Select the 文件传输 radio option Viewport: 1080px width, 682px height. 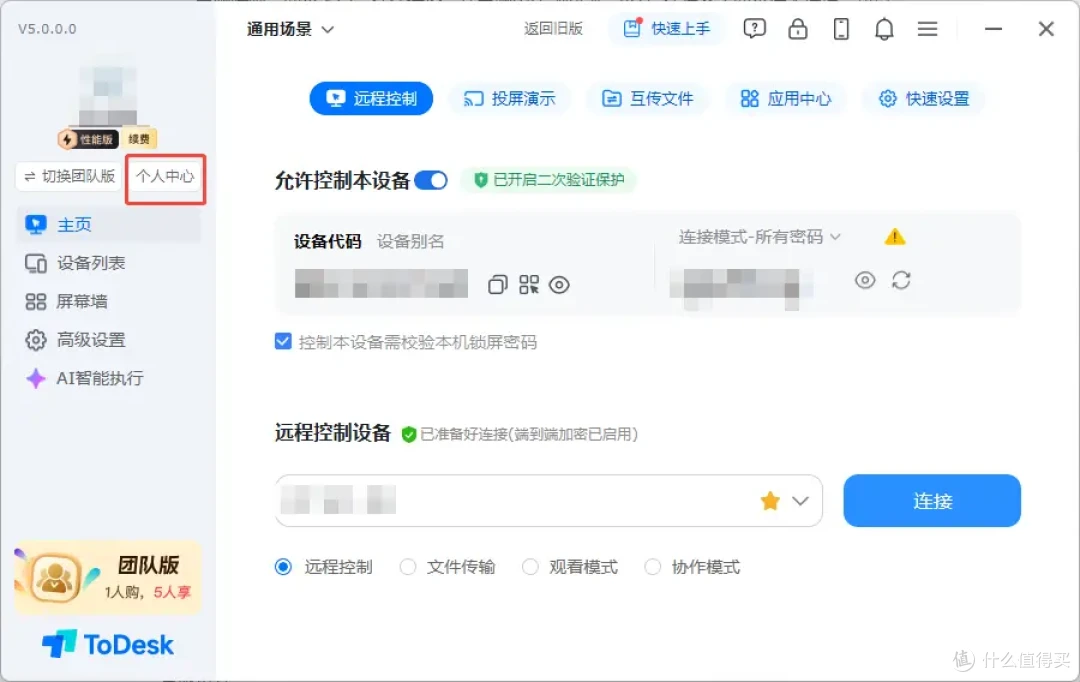pyautogui.click(x=408, y=567)
